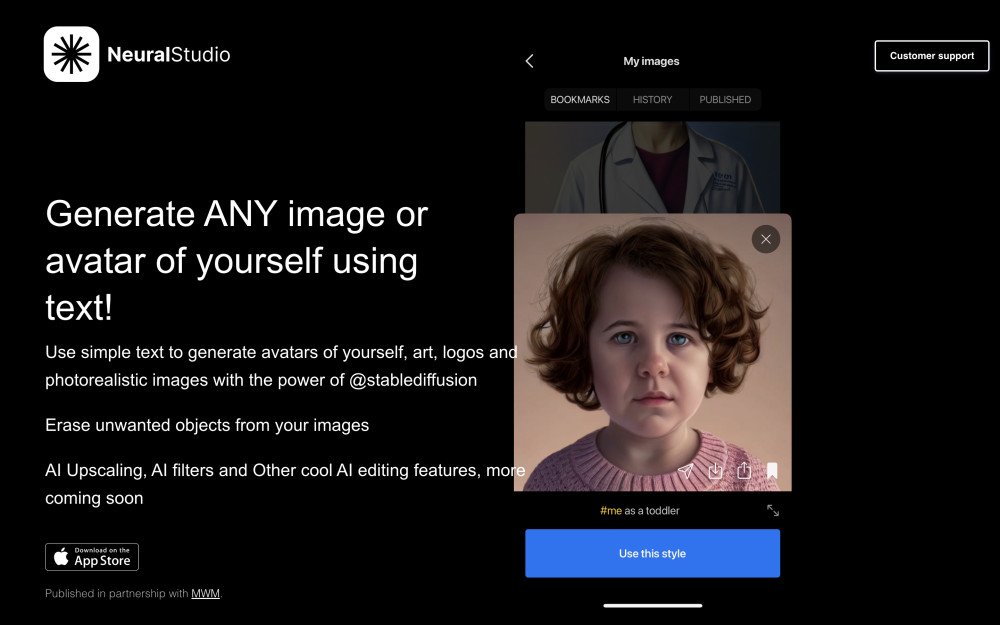
Task: Select the BOOKMARKS tab
Action: tap(580, 99)
